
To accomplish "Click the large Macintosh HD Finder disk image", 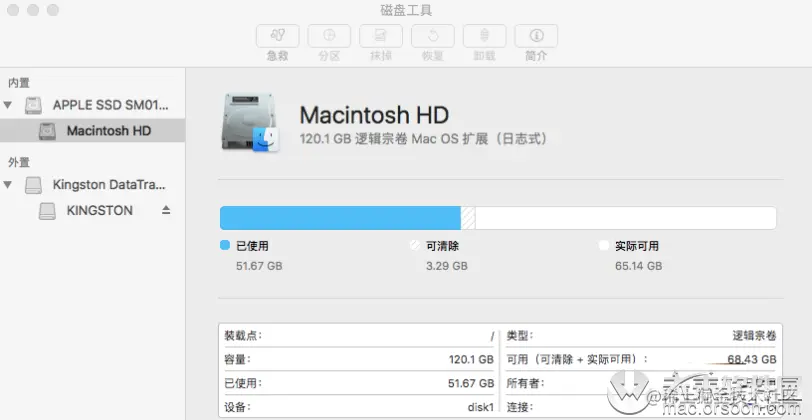I will [250, 122].
